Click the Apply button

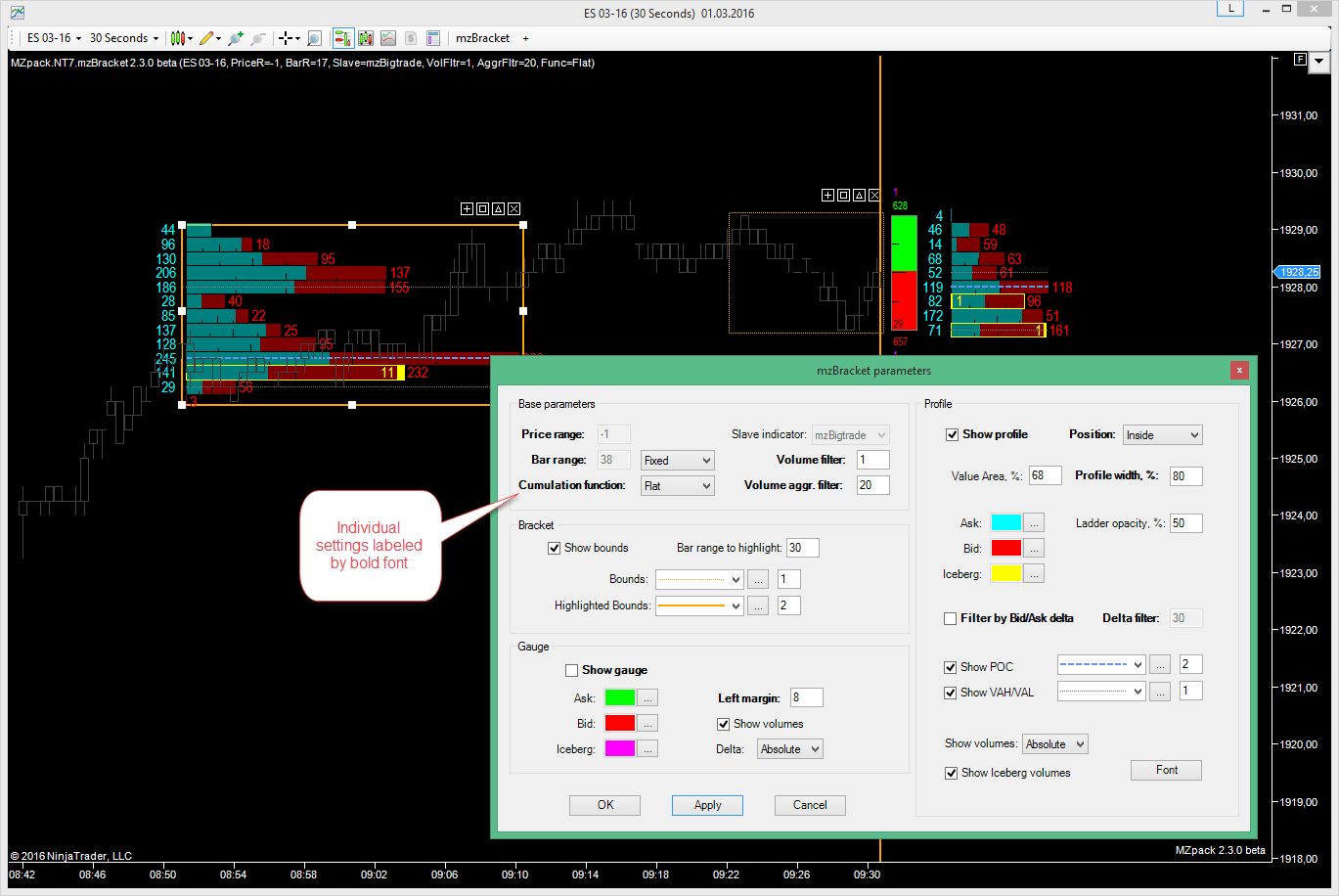pos(707,805)
